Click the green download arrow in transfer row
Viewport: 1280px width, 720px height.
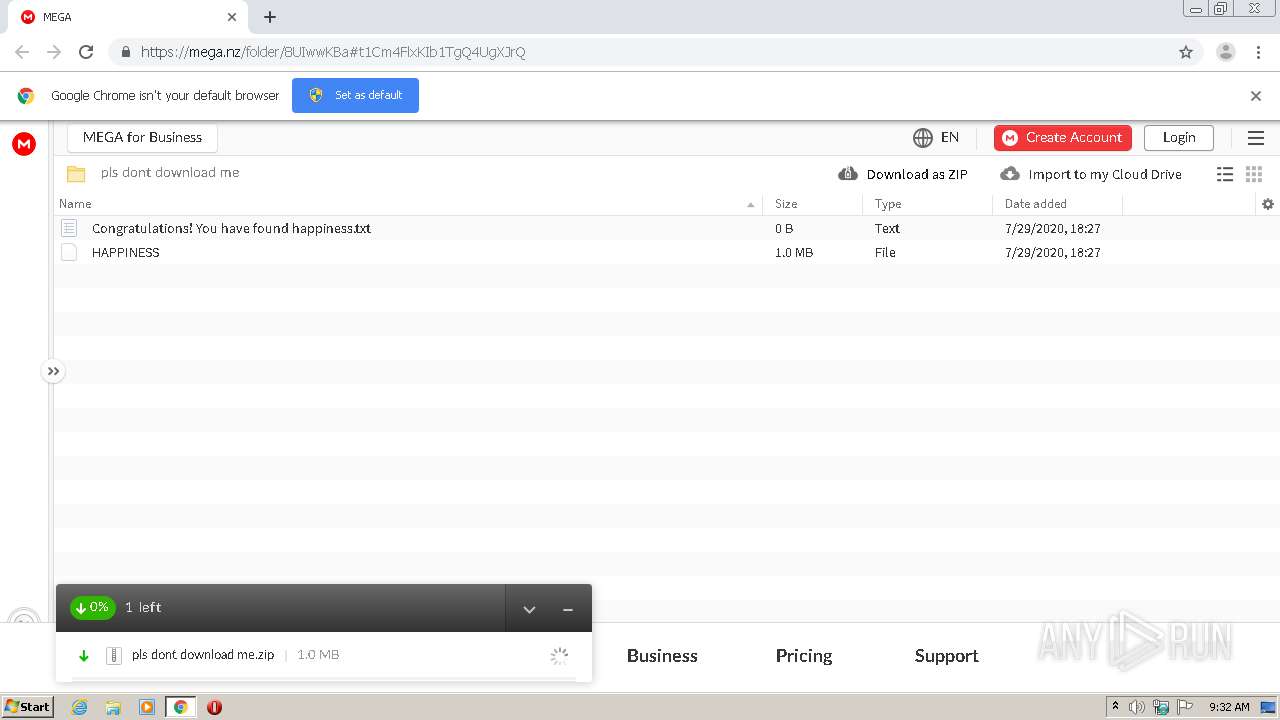84,656
